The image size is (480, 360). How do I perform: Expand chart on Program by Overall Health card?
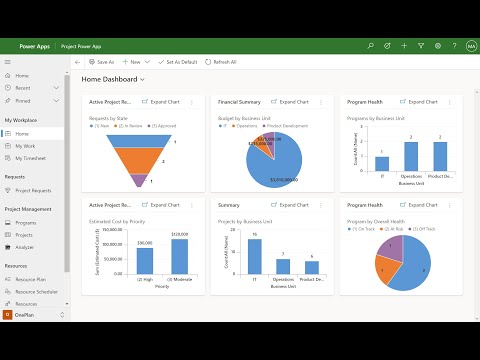419,205
